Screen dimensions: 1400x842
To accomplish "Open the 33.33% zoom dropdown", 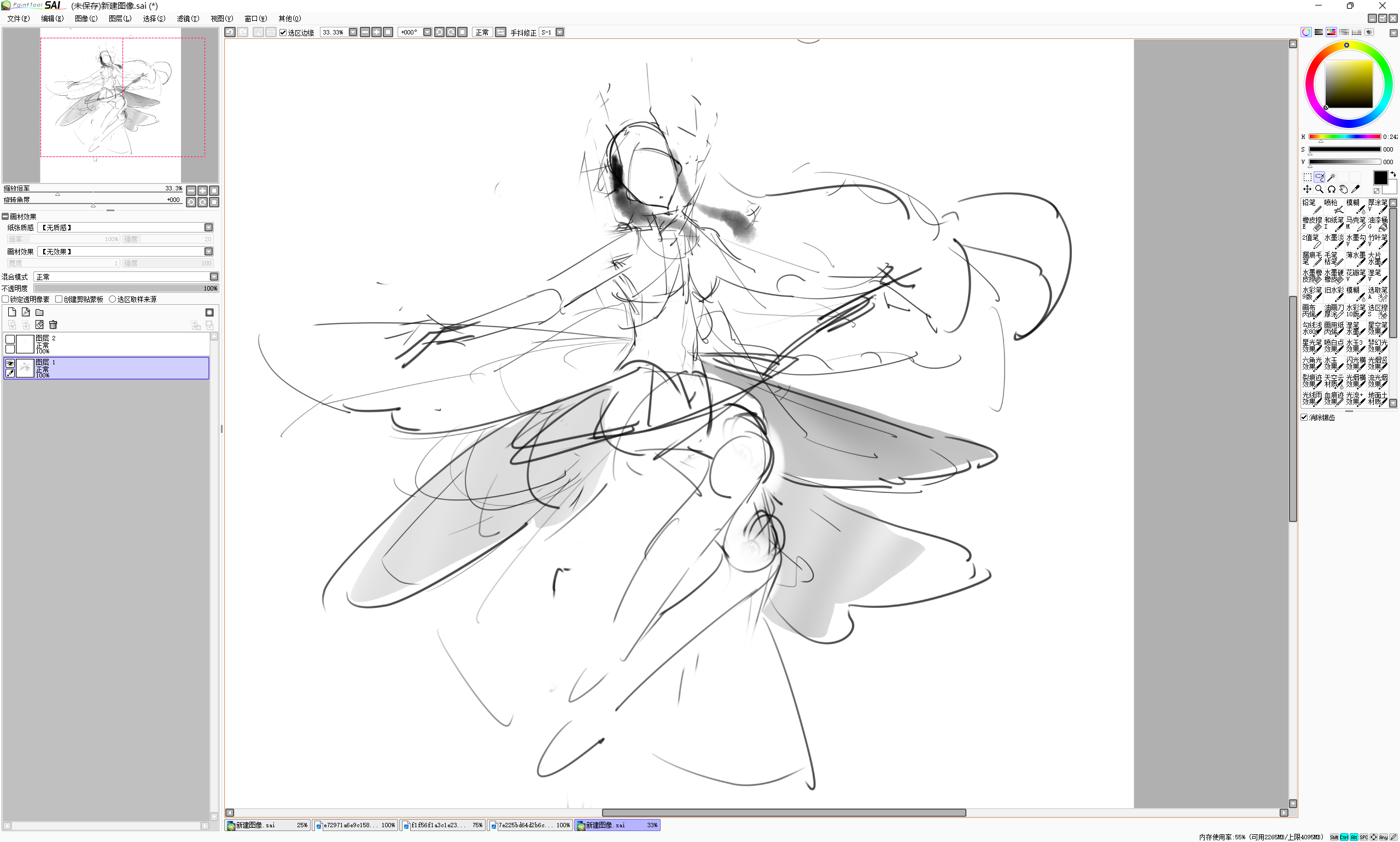I will click(353, 32).
